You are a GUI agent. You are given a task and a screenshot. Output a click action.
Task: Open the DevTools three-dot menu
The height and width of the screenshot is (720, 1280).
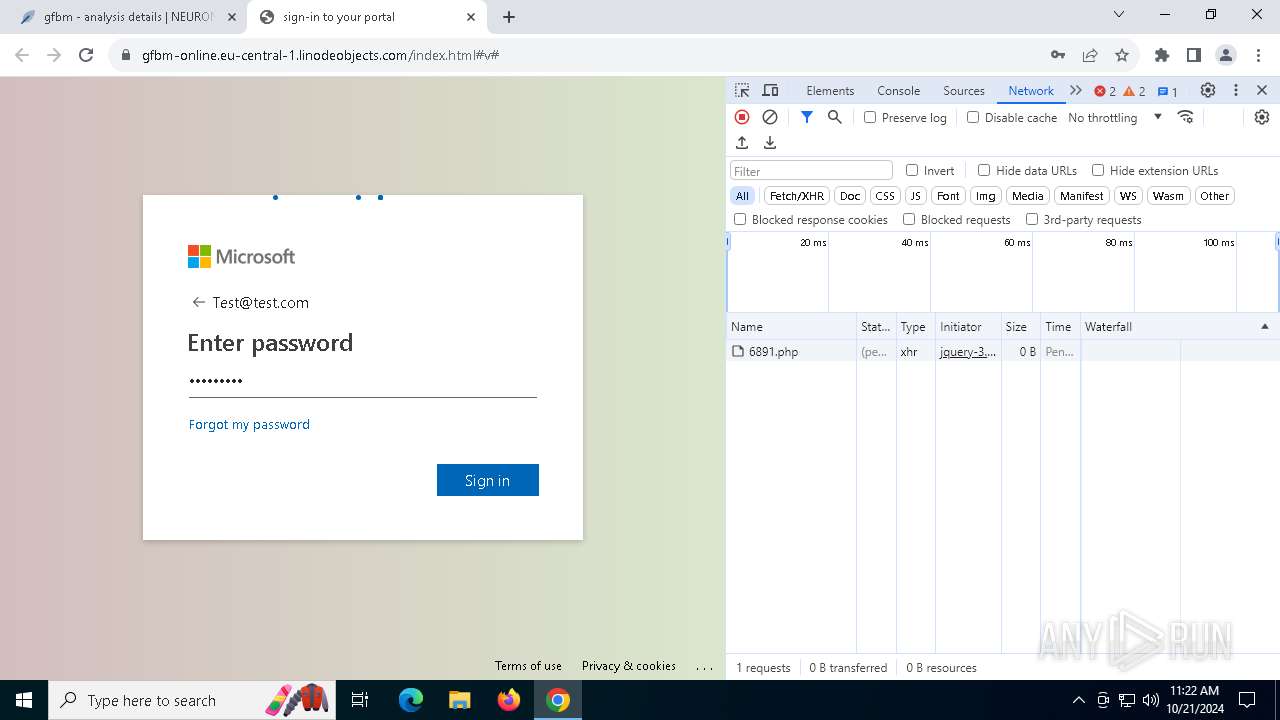click(1236, 90)
